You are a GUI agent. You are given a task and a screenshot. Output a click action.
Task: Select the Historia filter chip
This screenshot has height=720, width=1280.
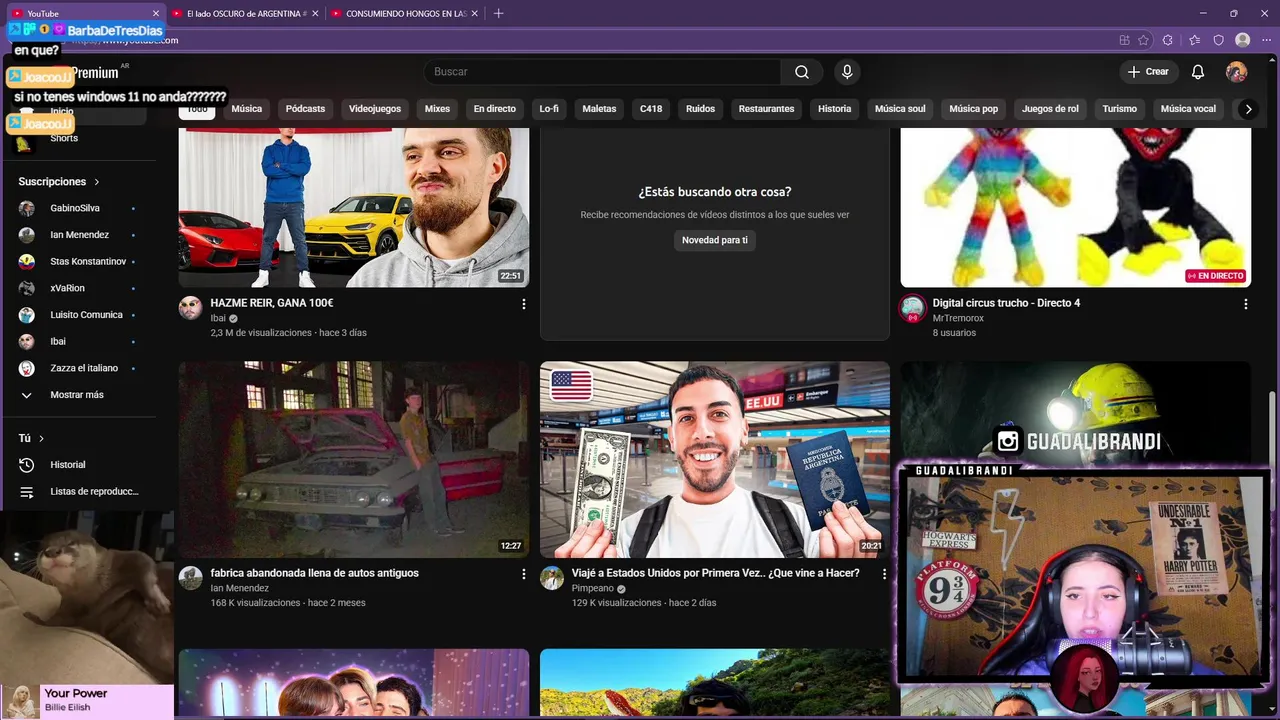[834, 109]
